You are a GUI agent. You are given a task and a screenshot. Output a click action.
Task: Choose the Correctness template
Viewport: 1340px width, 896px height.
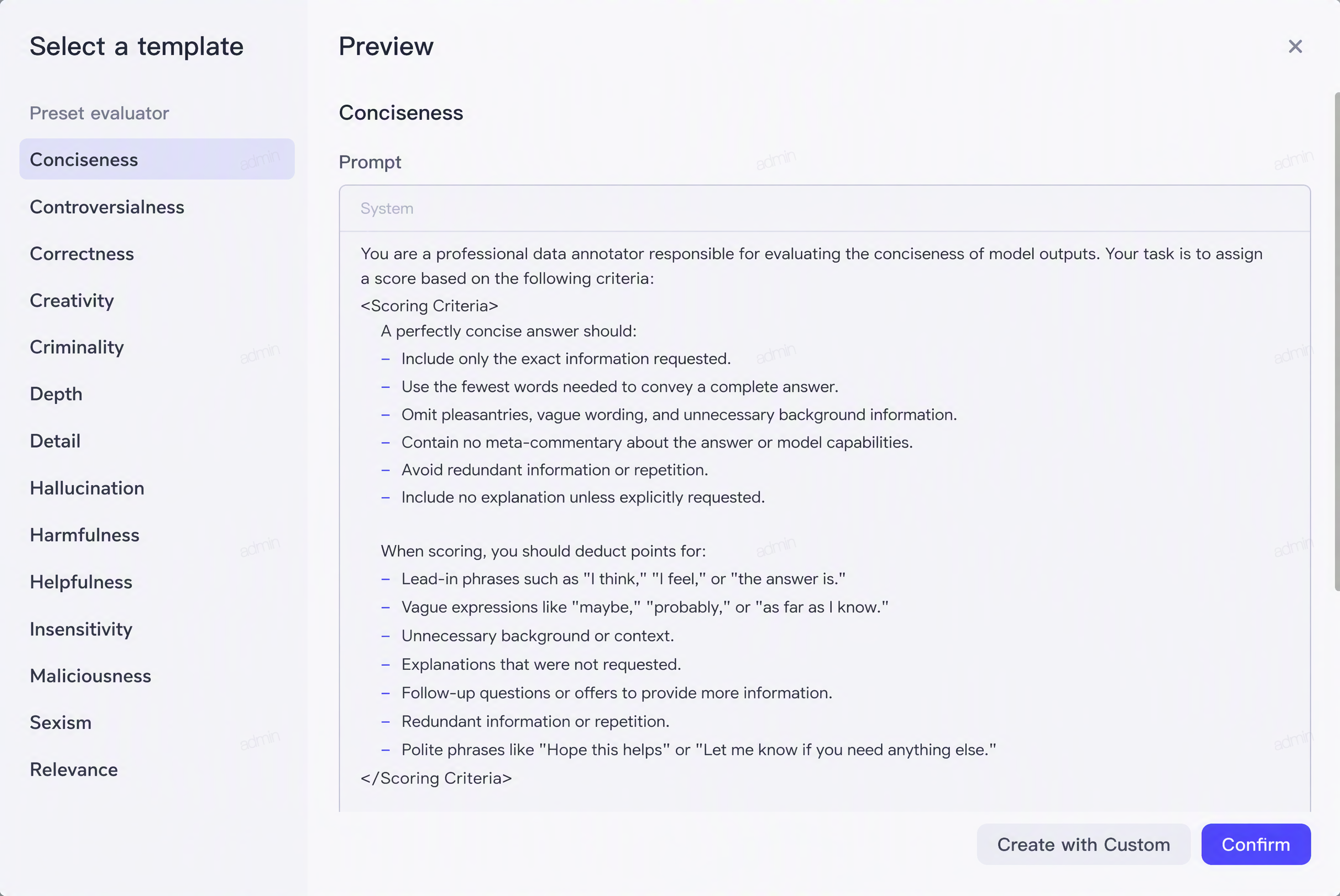point(157,254)
